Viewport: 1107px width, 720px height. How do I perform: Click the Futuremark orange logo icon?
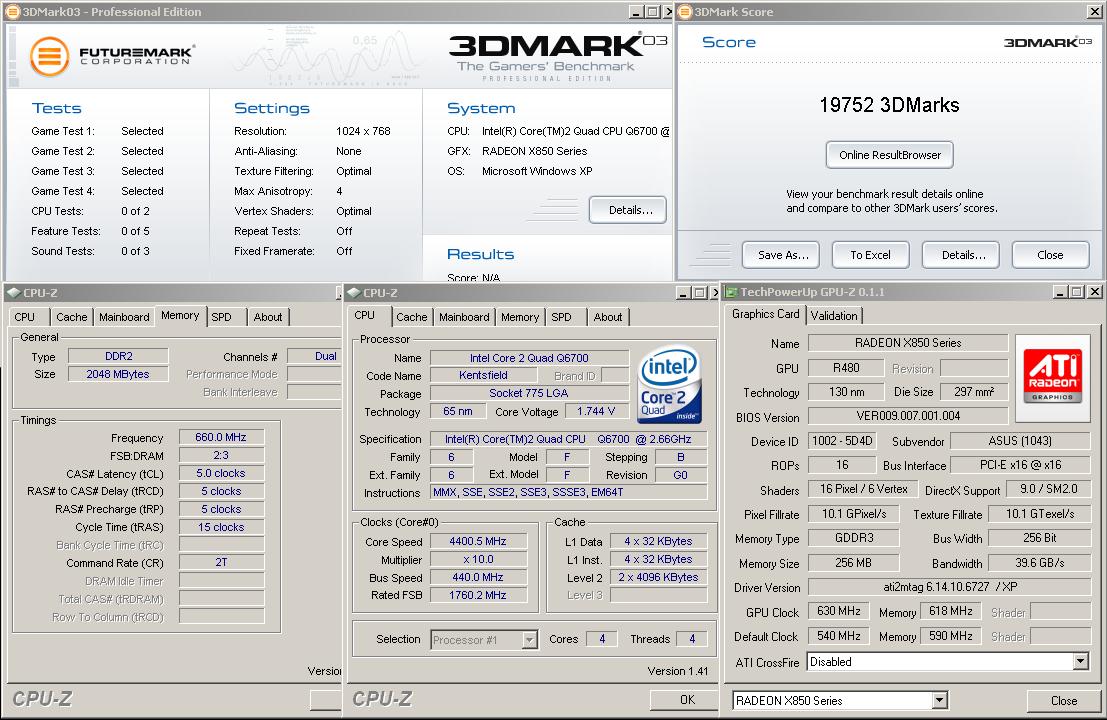point(49,56)
